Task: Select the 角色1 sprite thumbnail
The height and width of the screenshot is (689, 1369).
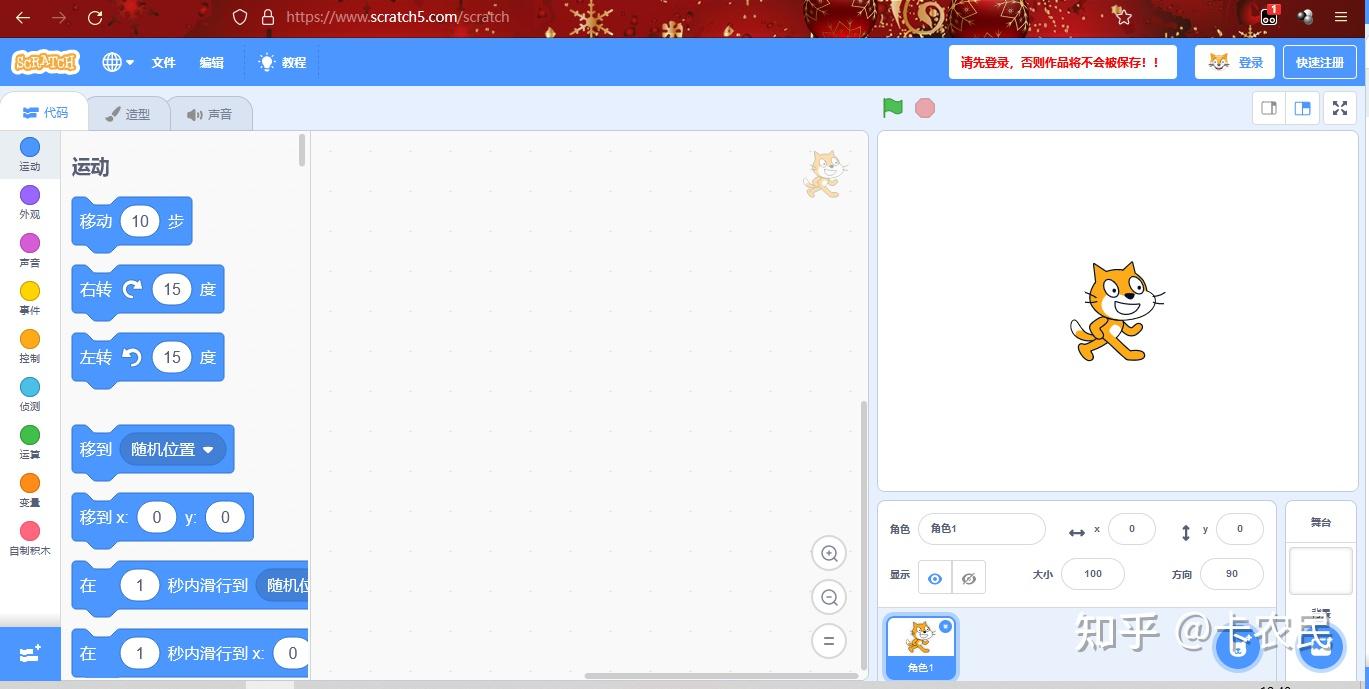Action: click(920, 646)
